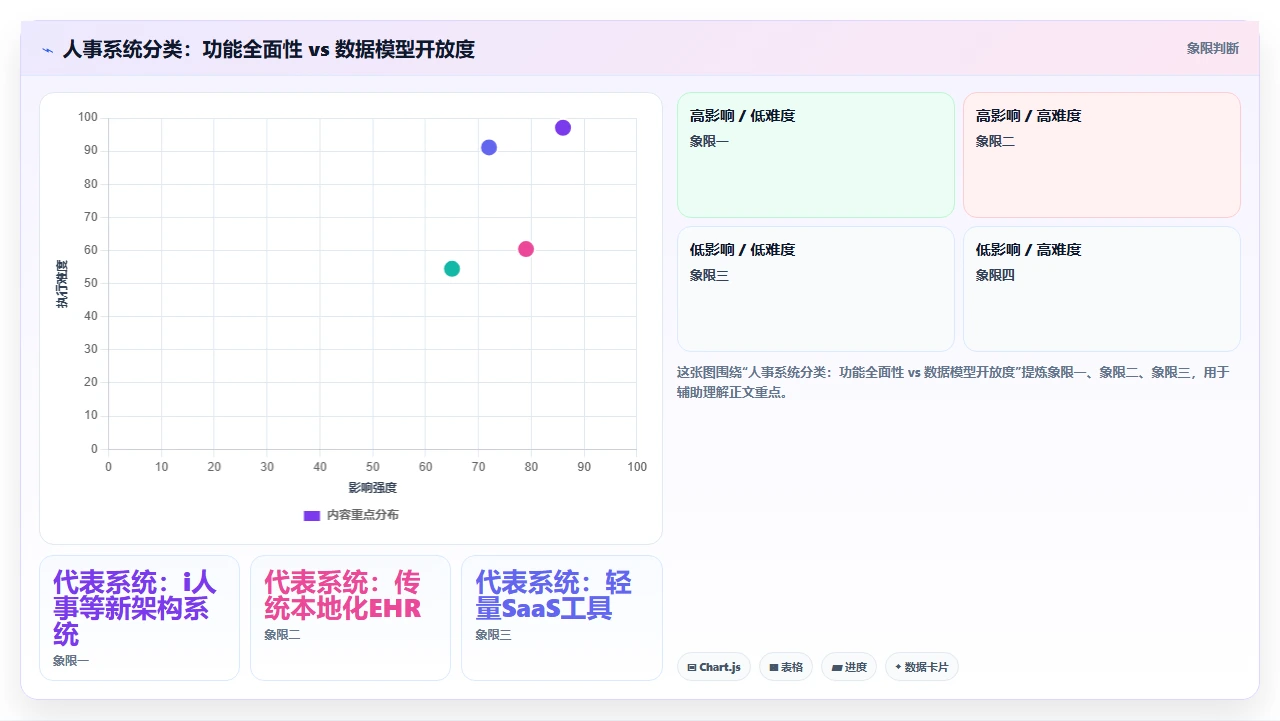Click the page title 人事系统分类 heading
Viewport: 1280px width, 721px height.
click(269, 49)
